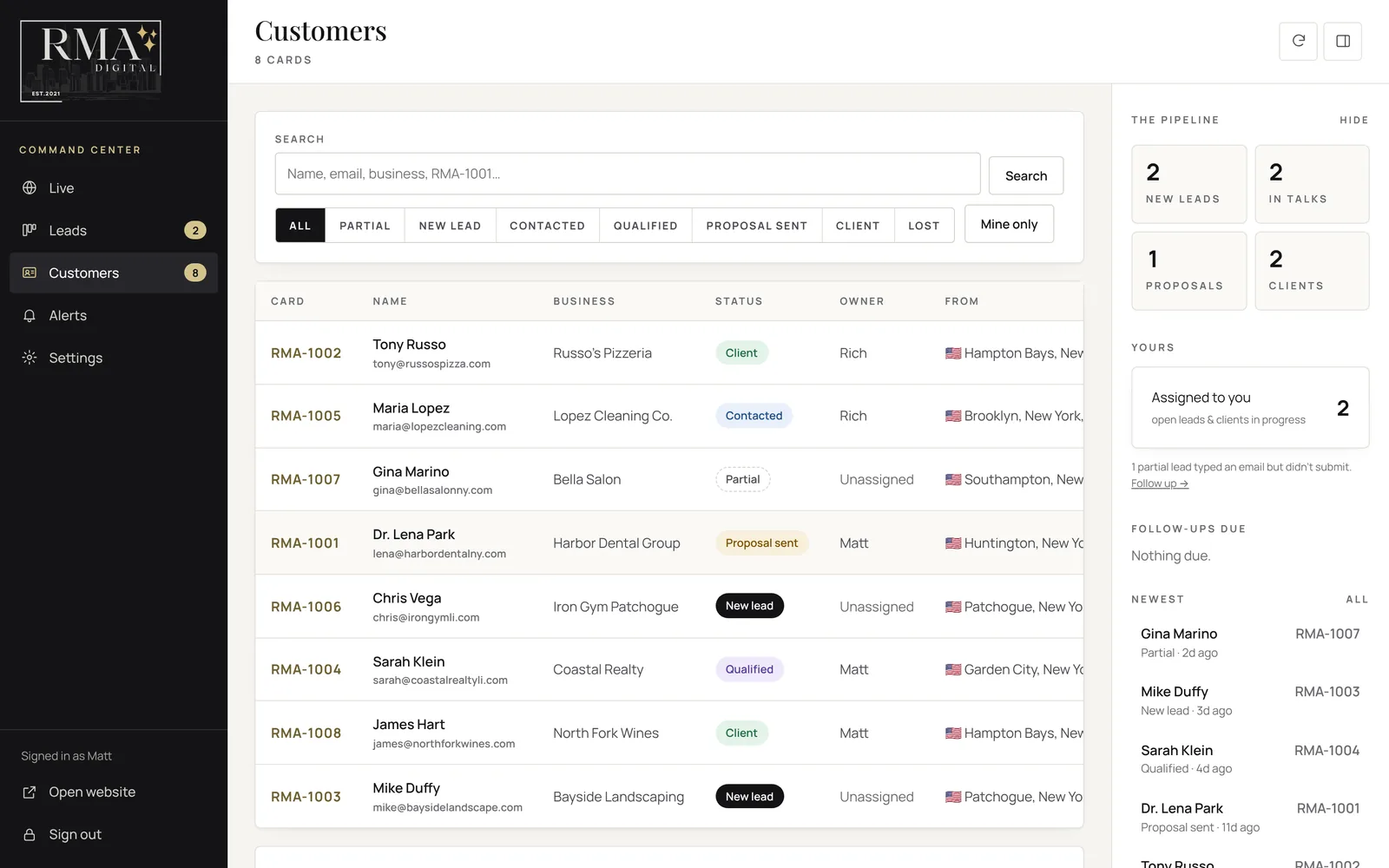Click the Alerts bell icon

click(x=30, y=315)
